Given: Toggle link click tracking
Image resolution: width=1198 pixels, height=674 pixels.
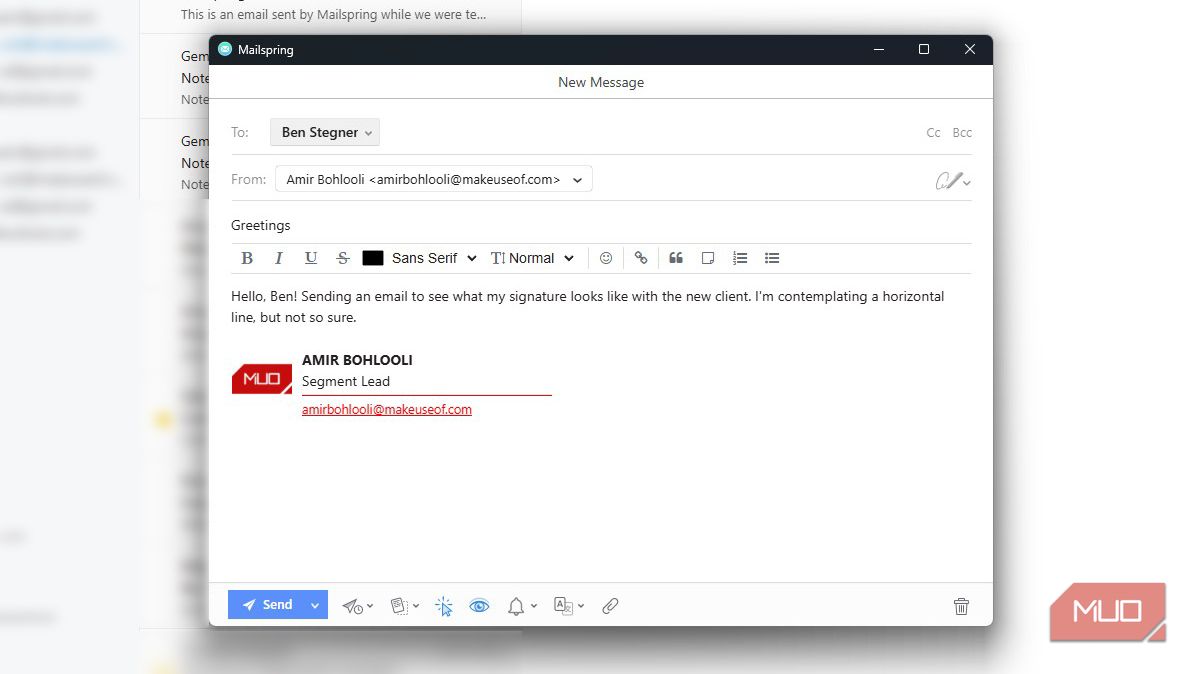Looking at the screenshot, I should point(444,606).
